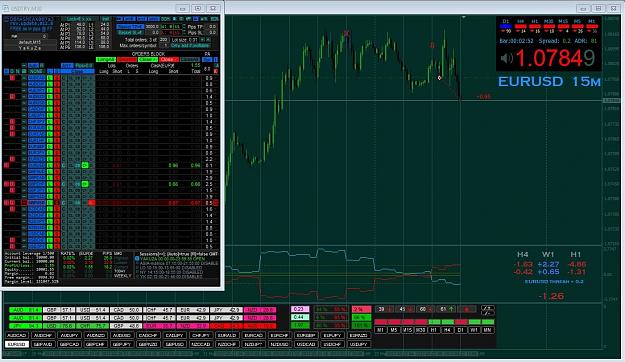Screen dimensions: 625x362
Task: Click the +2.27 W1 value
Action: click(548, 264)
